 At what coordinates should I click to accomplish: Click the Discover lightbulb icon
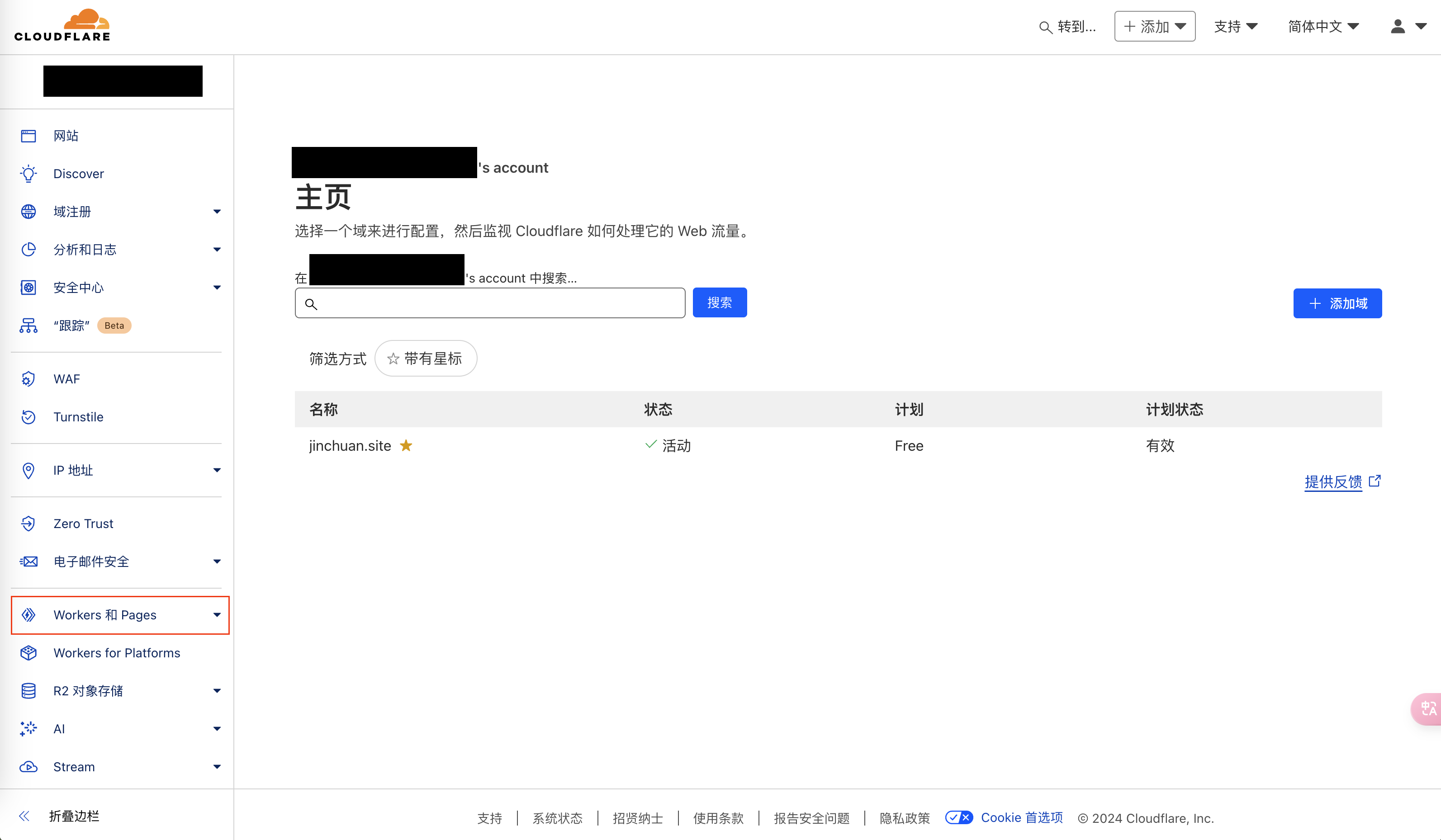point(28,174)
